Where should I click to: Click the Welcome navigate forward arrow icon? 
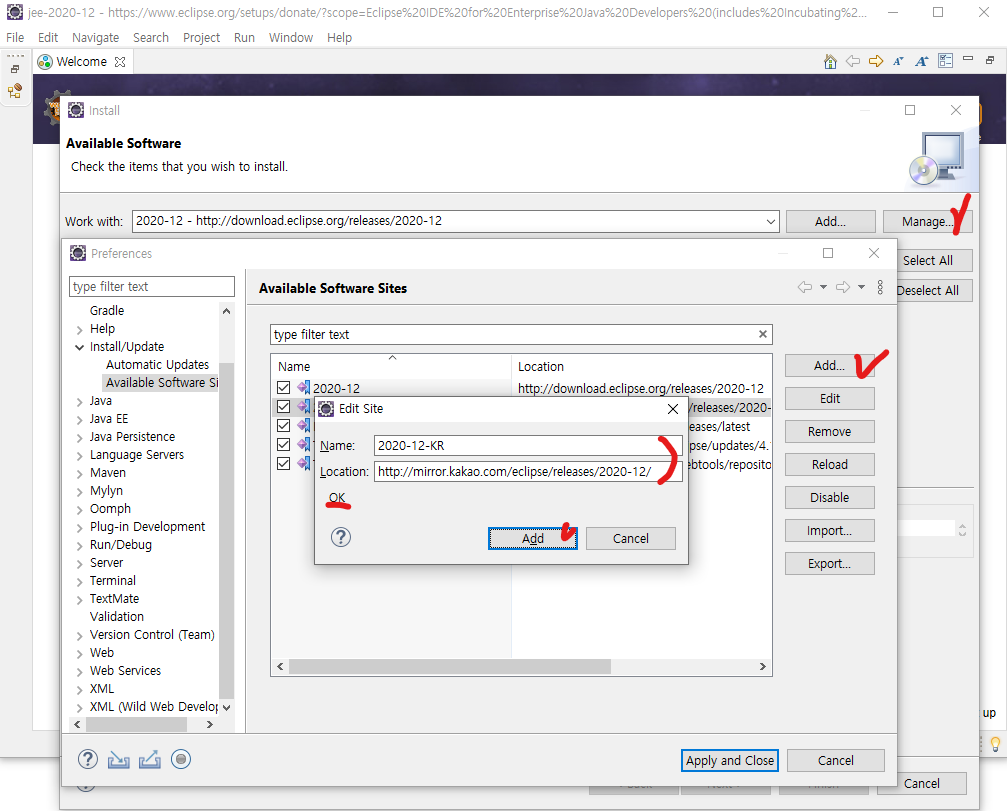(x=876, y=62)
